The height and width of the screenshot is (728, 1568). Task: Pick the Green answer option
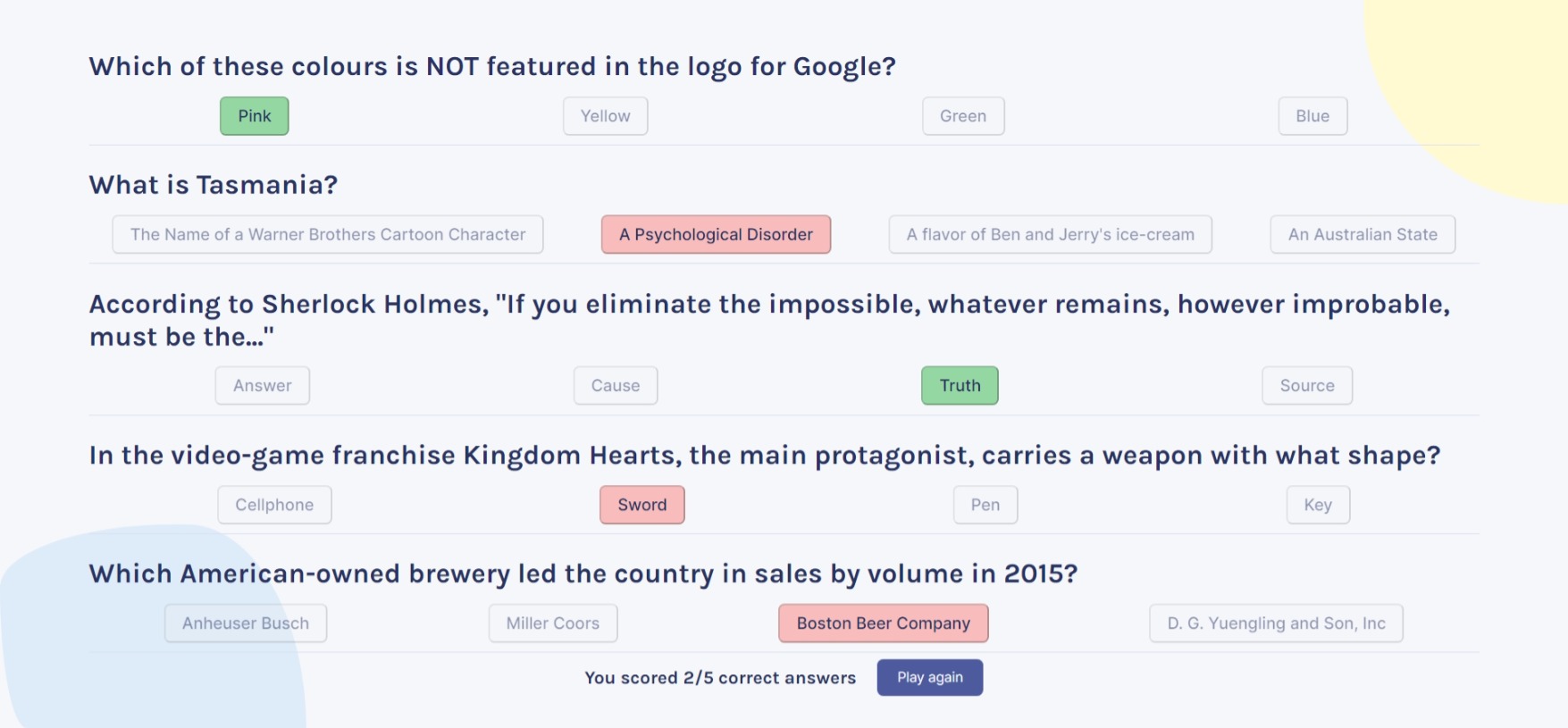[963, 116]
